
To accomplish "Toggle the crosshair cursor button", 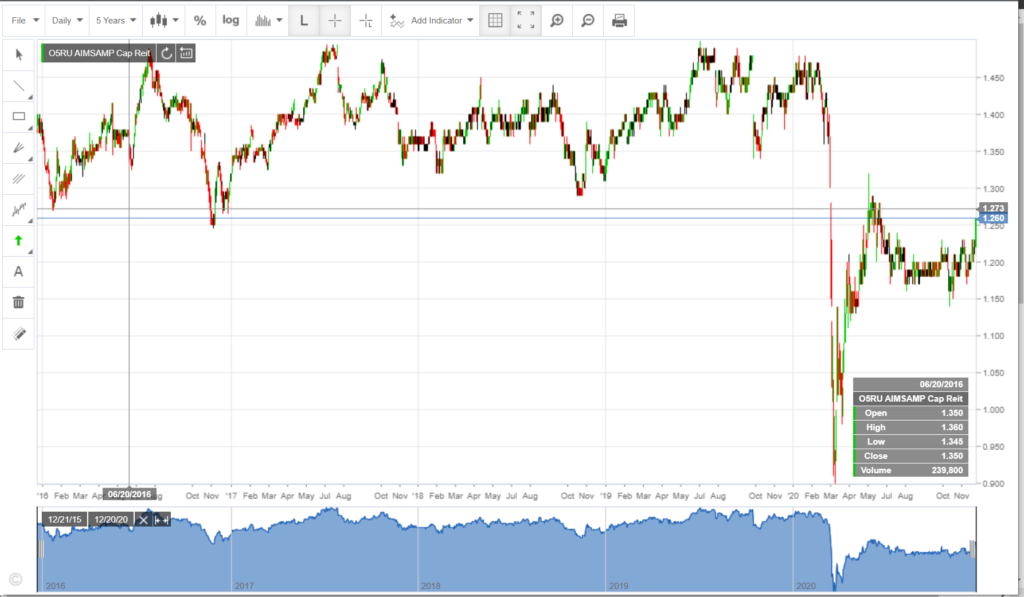I will (x=334, y=20).
